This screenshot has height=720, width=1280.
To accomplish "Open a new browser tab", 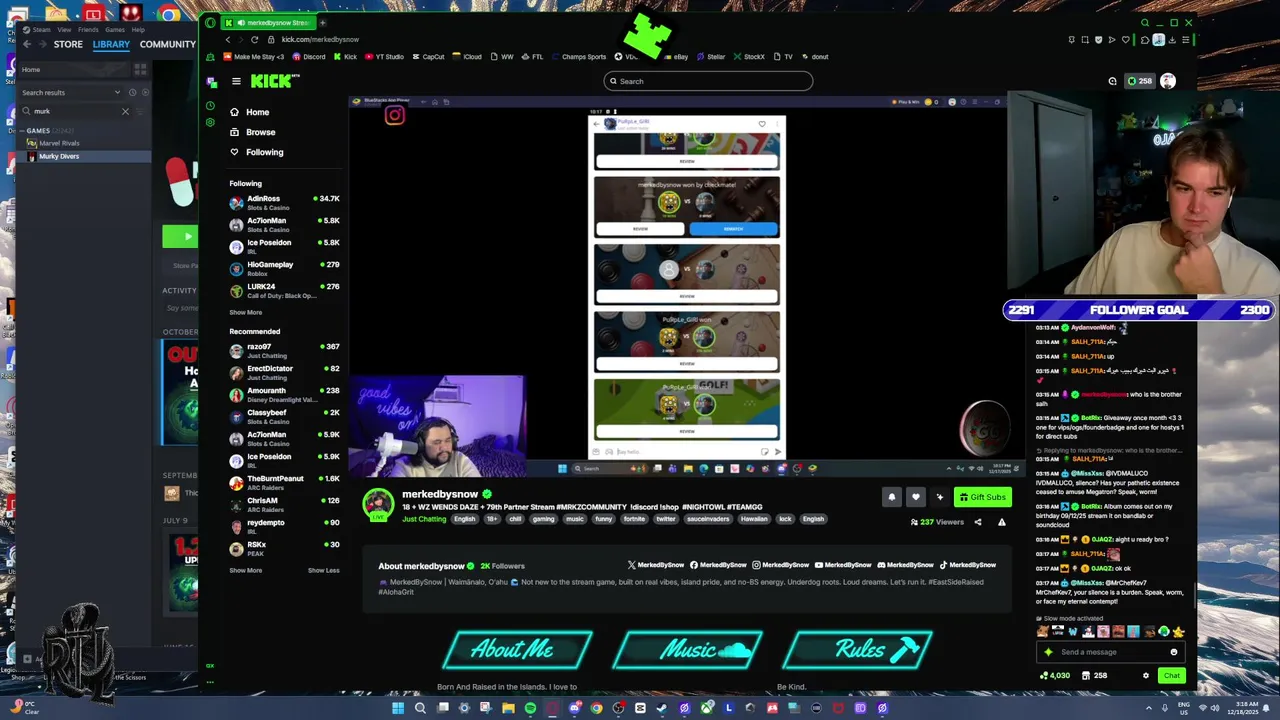I will point(322,22).
